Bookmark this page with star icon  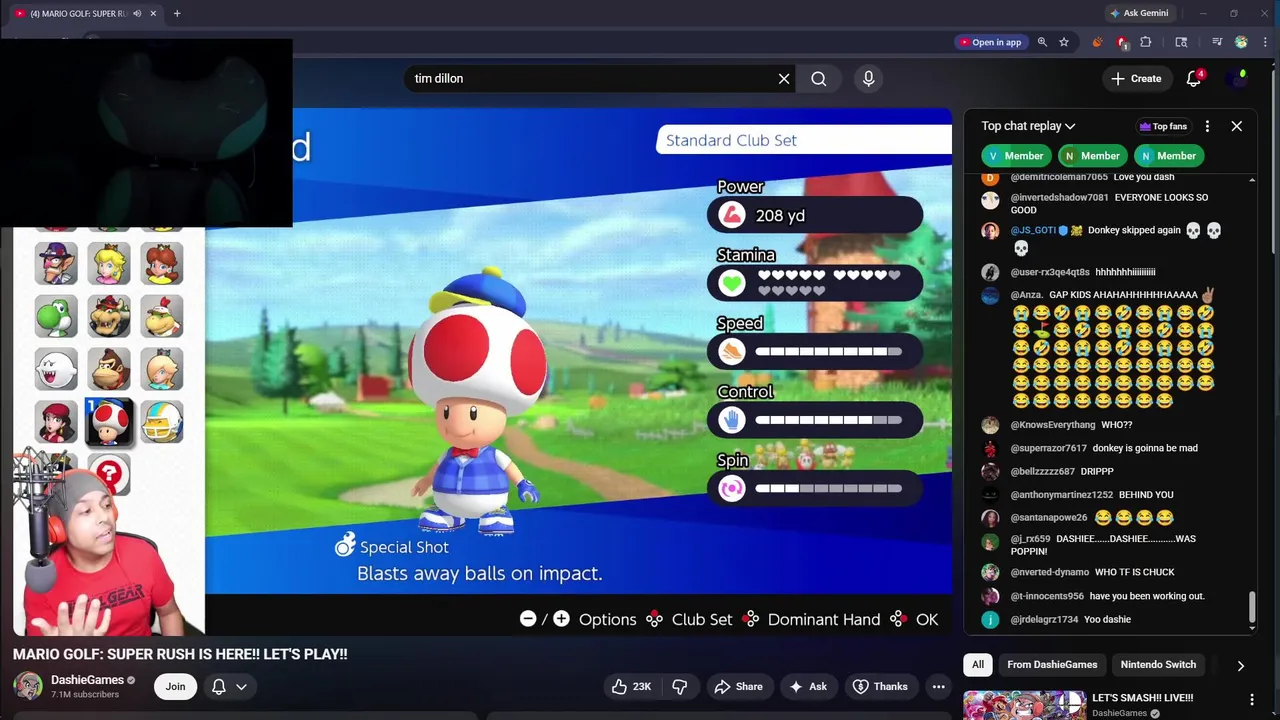[x=1064, y=42]
